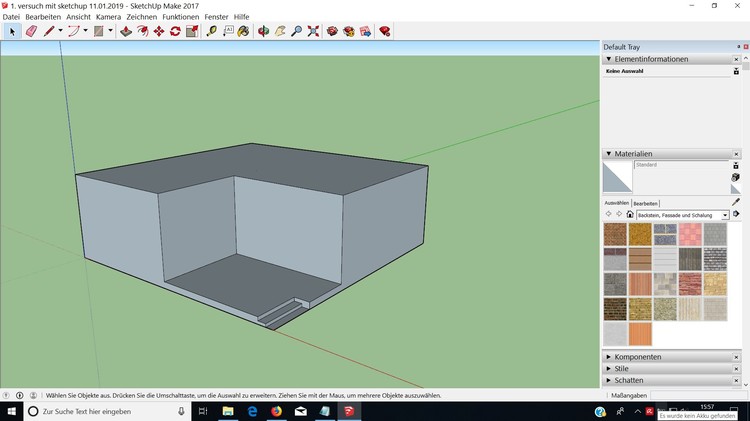Open File Explorer from the taskbar
This screenshot has height=421, width=750.
(228, 411)
